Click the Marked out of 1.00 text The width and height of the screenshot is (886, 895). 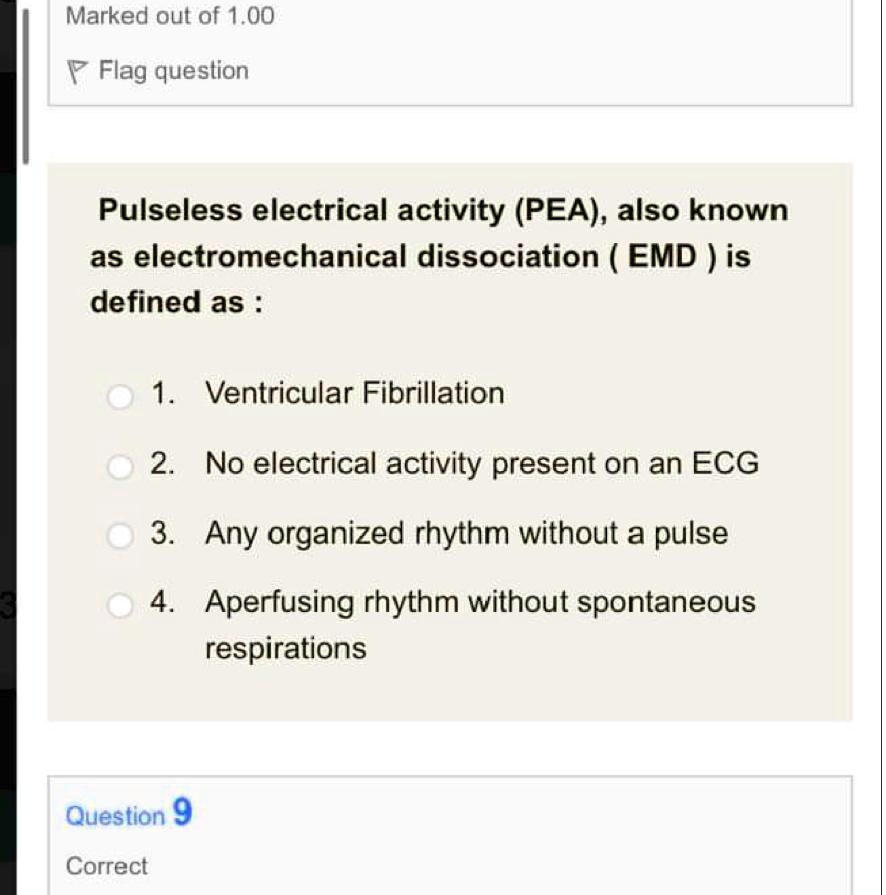168,16
